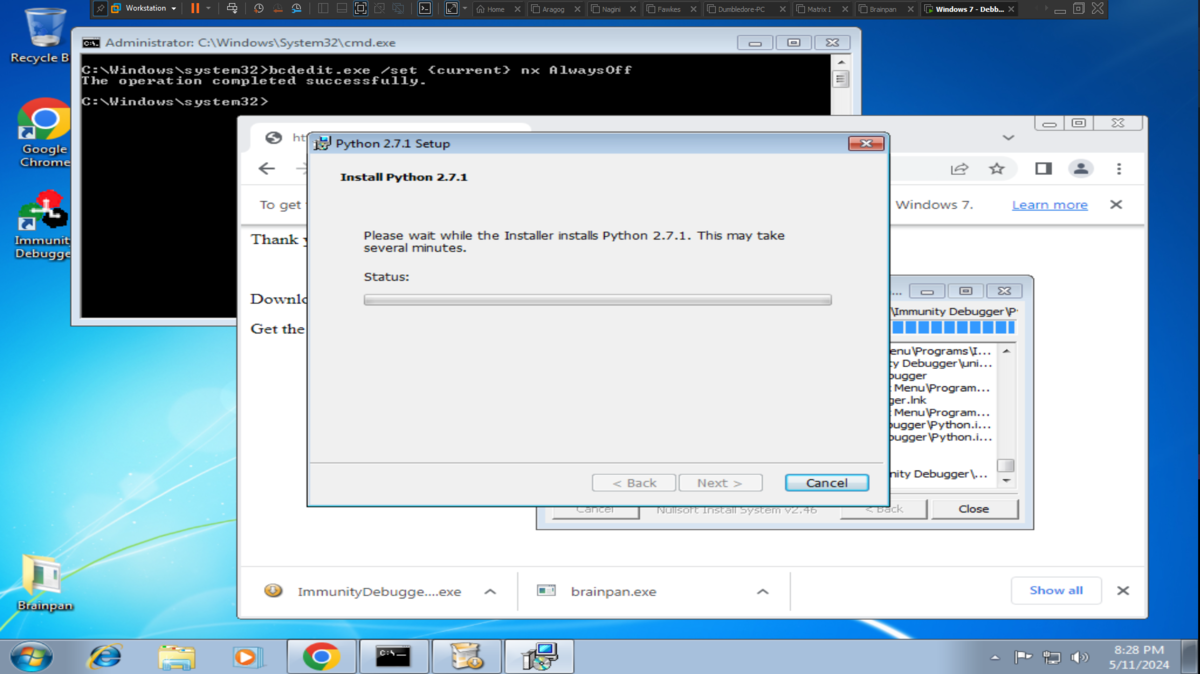The width and height of the screenshot is (1200, 674).
Task: Switch to the Immunity installer taskbar button
Action: (x=467, y=657)
